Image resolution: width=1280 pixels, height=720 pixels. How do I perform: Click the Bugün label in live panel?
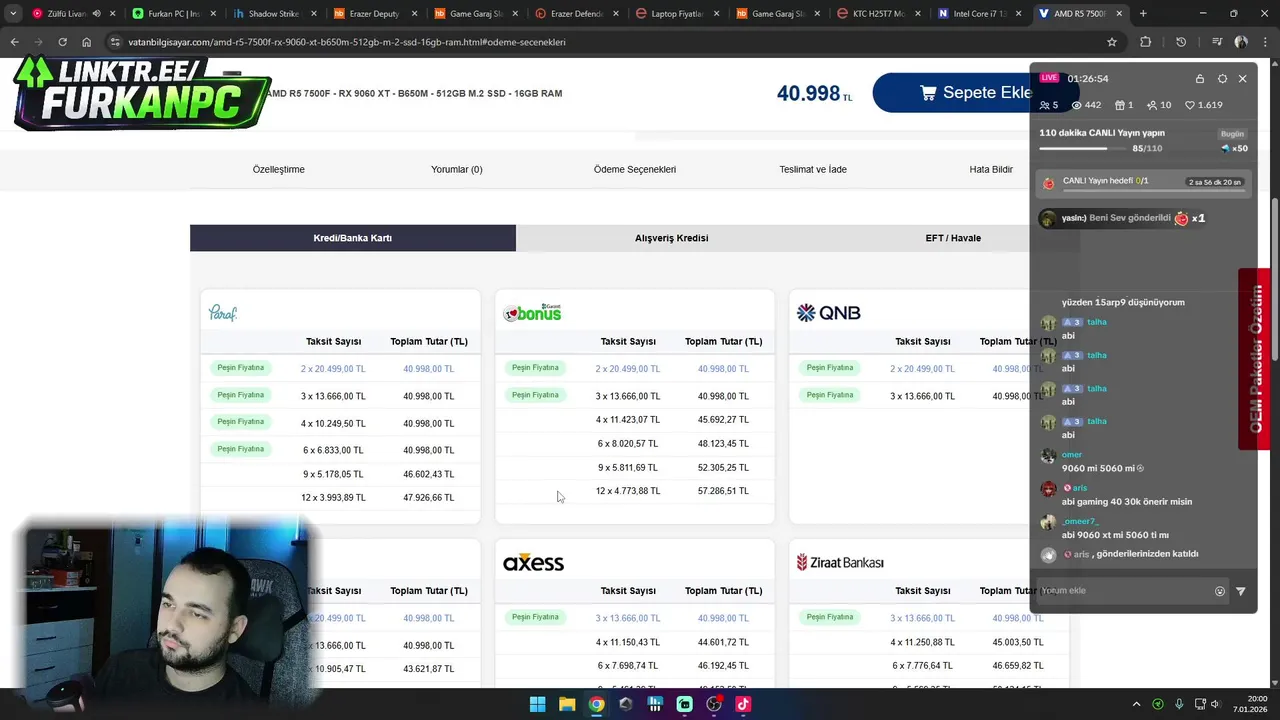point(1233,134)
